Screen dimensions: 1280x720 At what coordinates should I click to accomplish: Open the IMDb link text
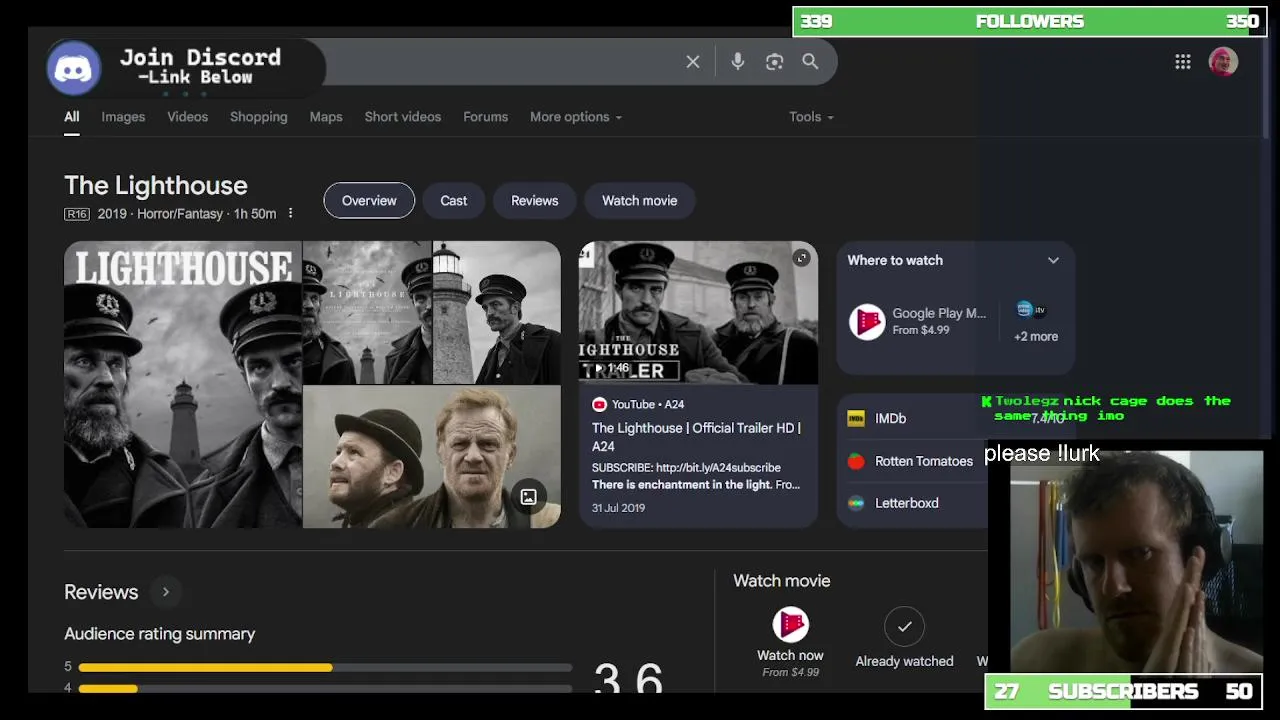click(x=891, y=419)
